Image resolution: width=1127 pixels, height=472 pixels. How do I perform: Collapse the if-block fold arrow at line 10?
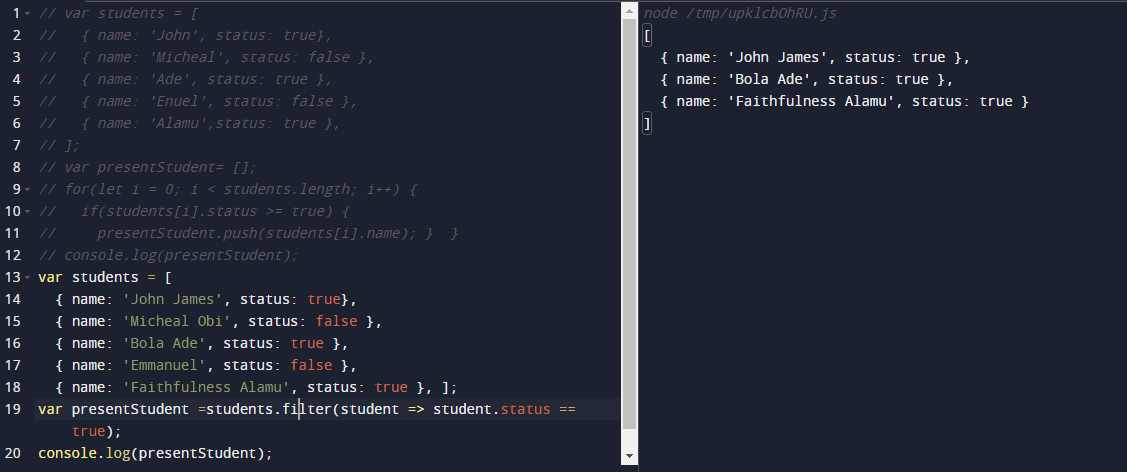[x=27, y=212]
